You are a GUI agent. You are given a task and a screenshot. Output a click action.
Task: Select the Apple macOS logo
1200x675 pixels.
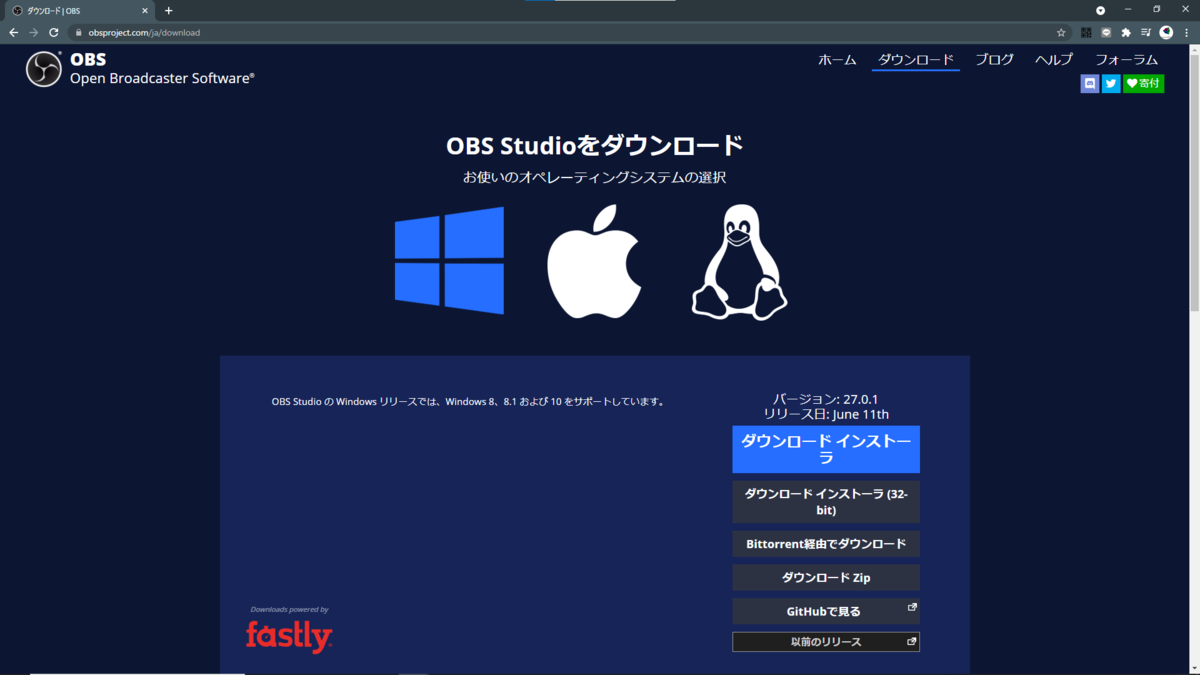point(594,262)
